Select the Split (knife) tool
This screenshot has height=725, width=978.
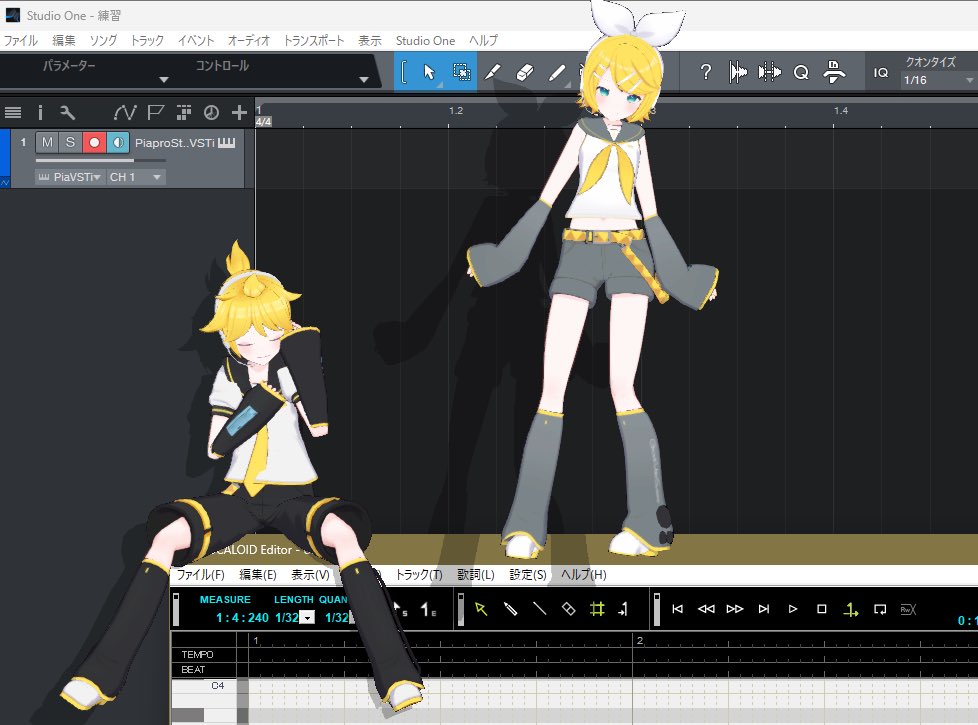493,72
